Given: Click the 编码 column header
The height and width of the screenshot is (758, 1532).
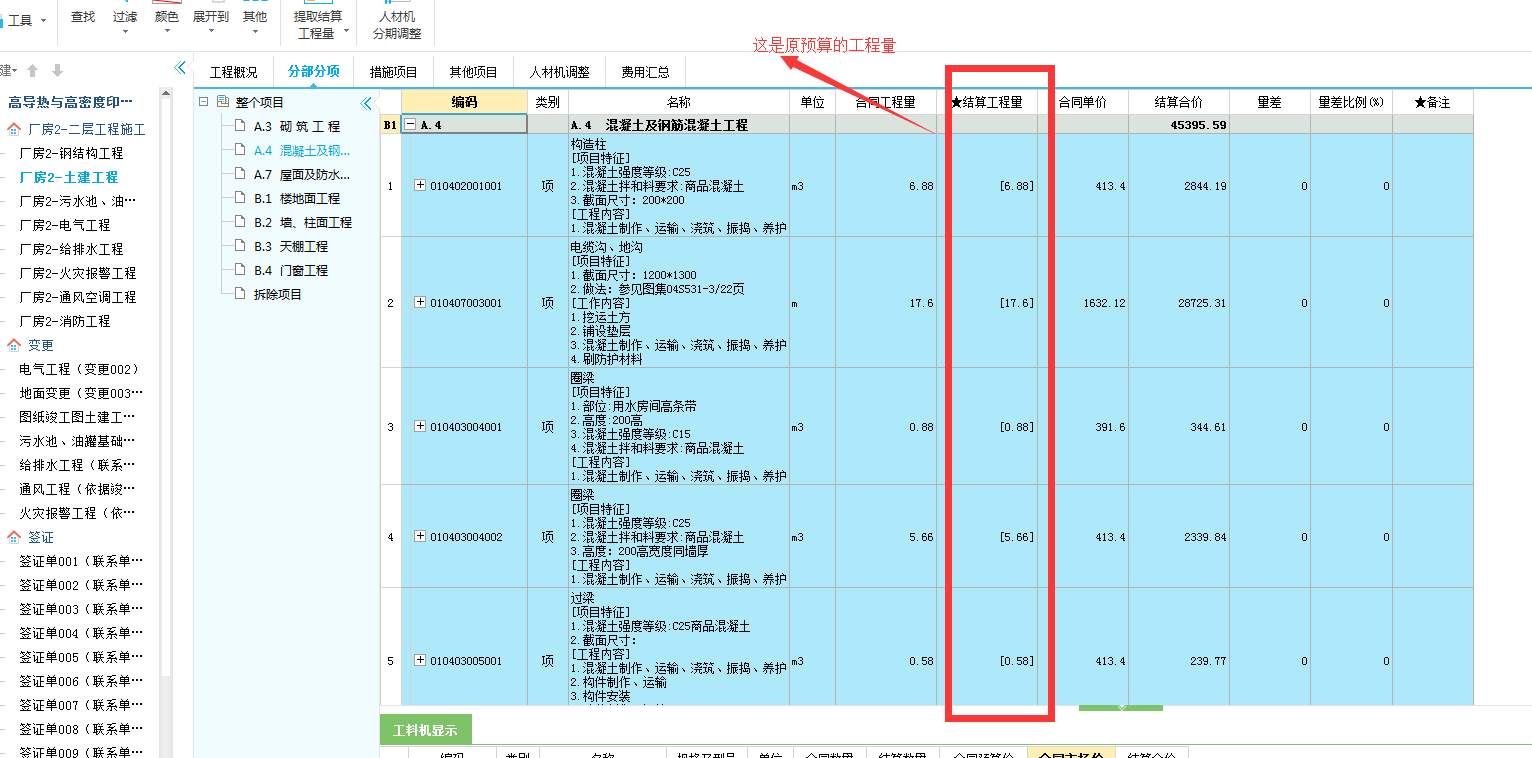Looking at the screenshot, I should tap(464, 102).
